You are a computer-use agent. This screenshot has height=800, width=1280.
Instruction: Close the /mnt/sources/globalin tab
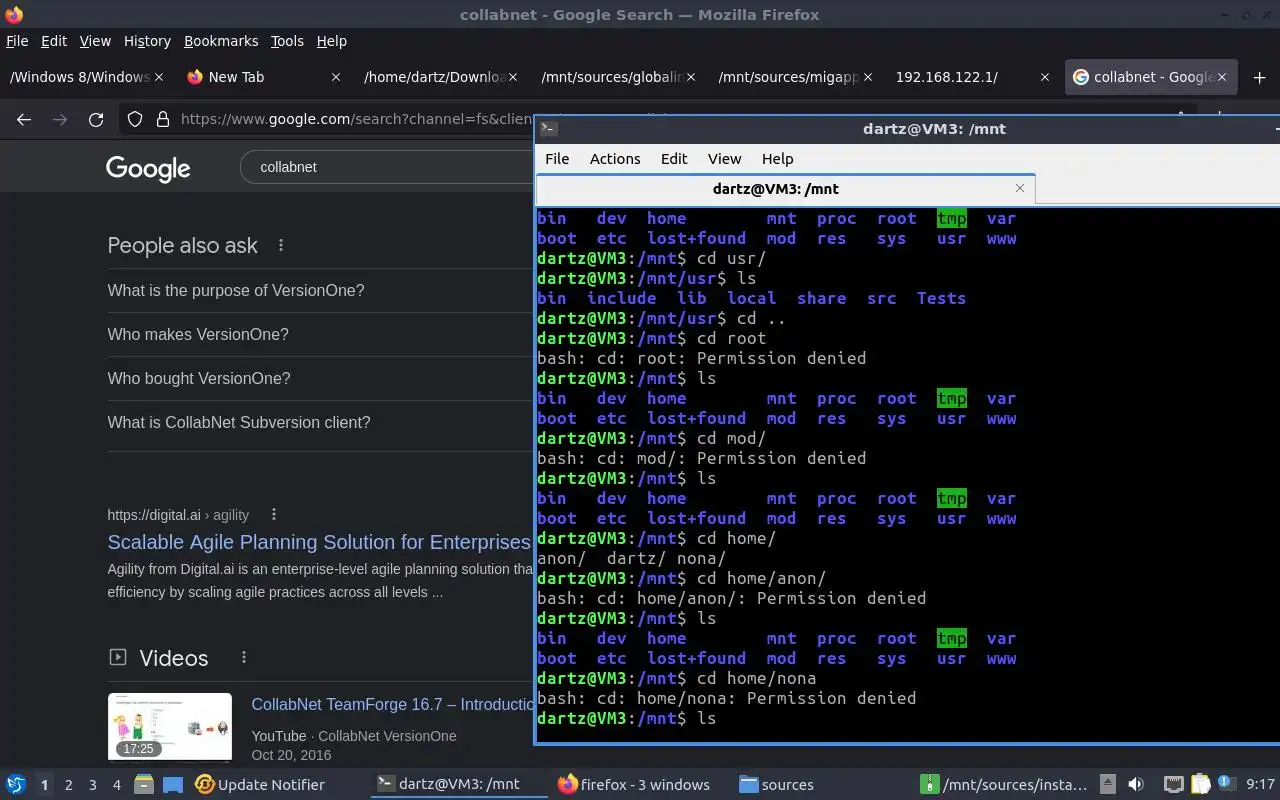coord(690,77)
